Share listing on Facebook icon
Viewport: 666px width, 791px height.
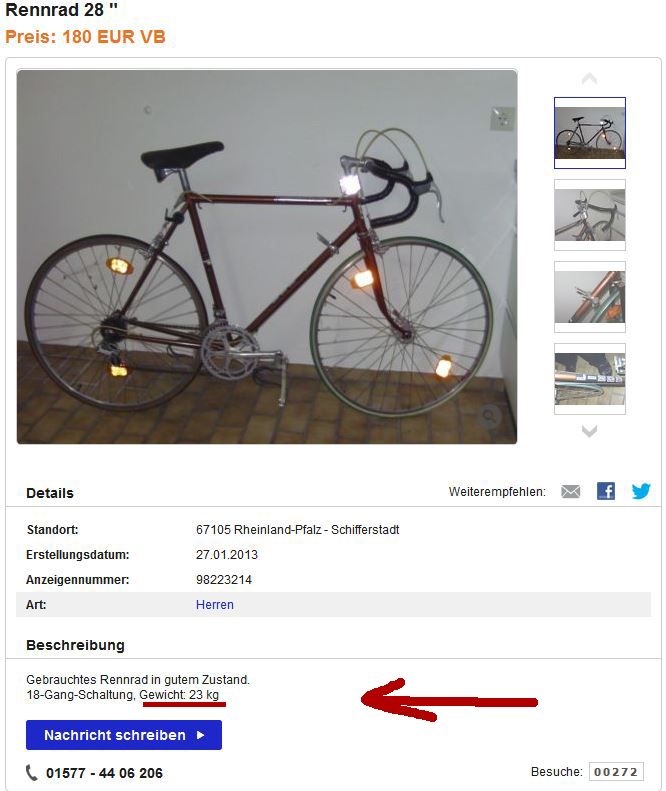[x=605, y=491]
